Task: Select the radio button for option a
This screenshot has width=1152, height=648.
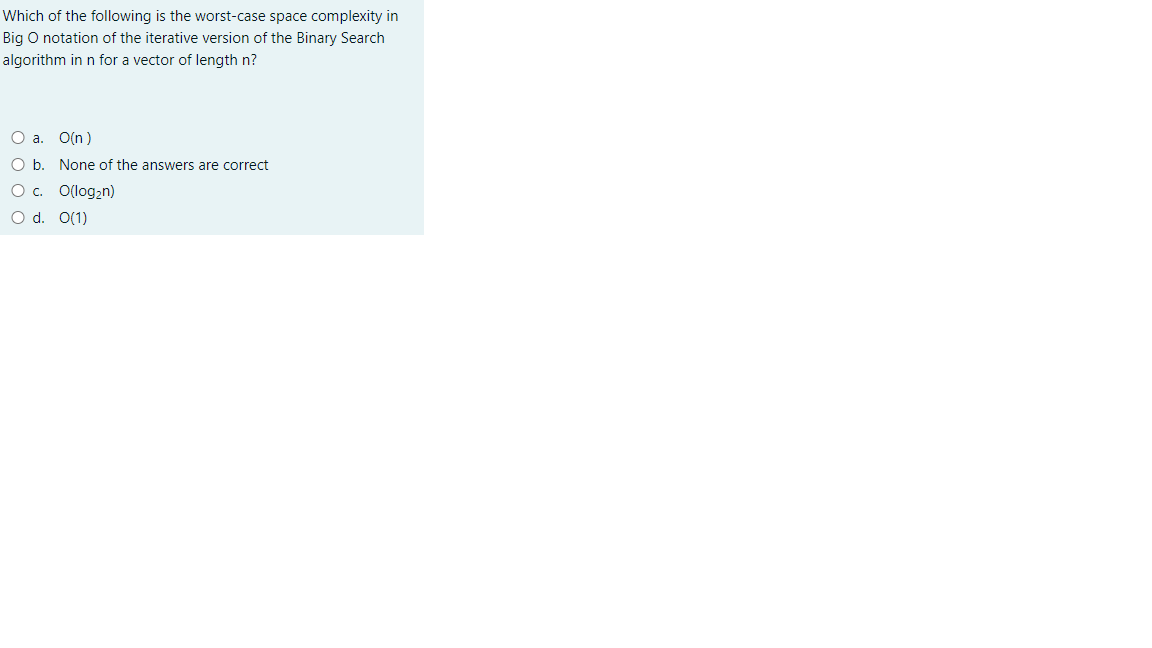Action: pos(18,137)
